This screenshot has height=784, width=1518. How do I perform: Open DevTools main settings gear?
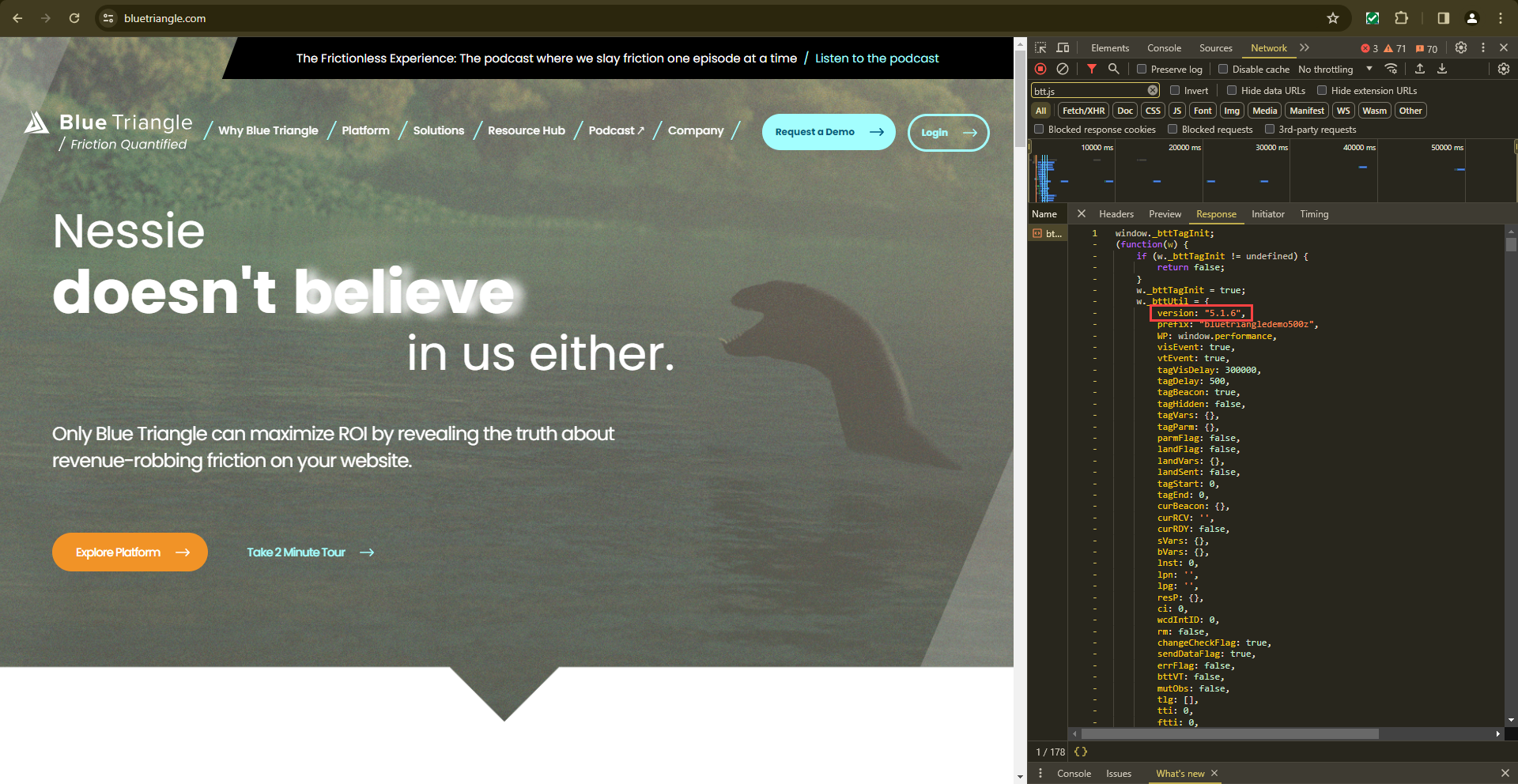point(1461,48)
